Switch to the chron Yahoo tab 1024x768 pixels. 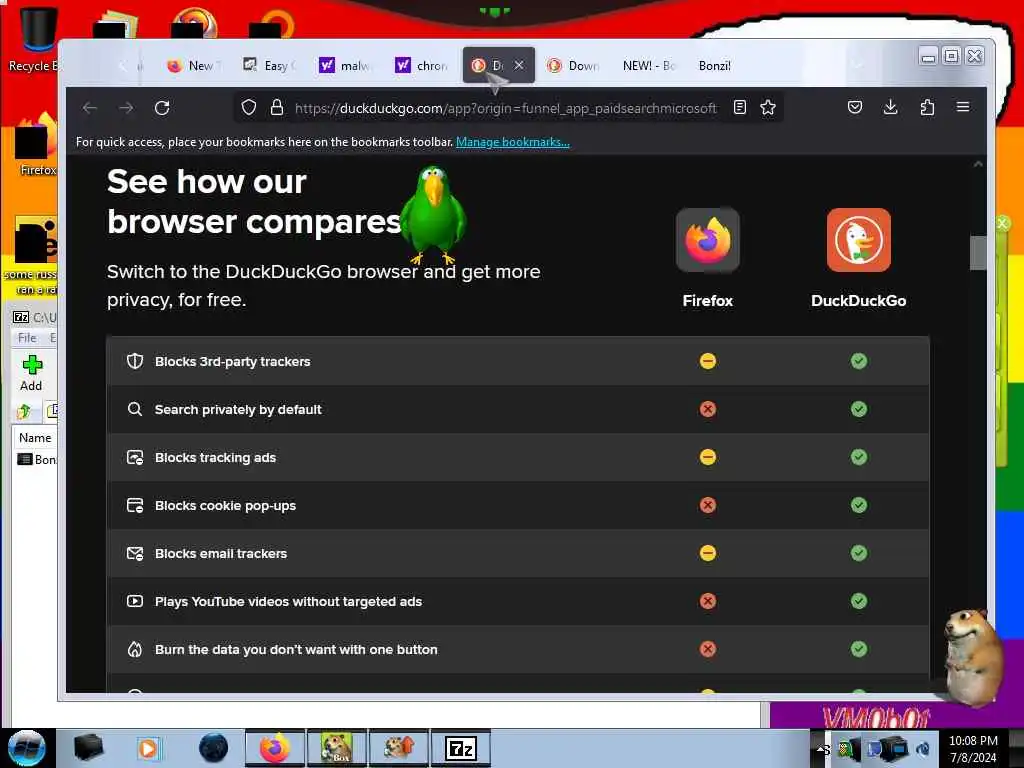(422, 65)
